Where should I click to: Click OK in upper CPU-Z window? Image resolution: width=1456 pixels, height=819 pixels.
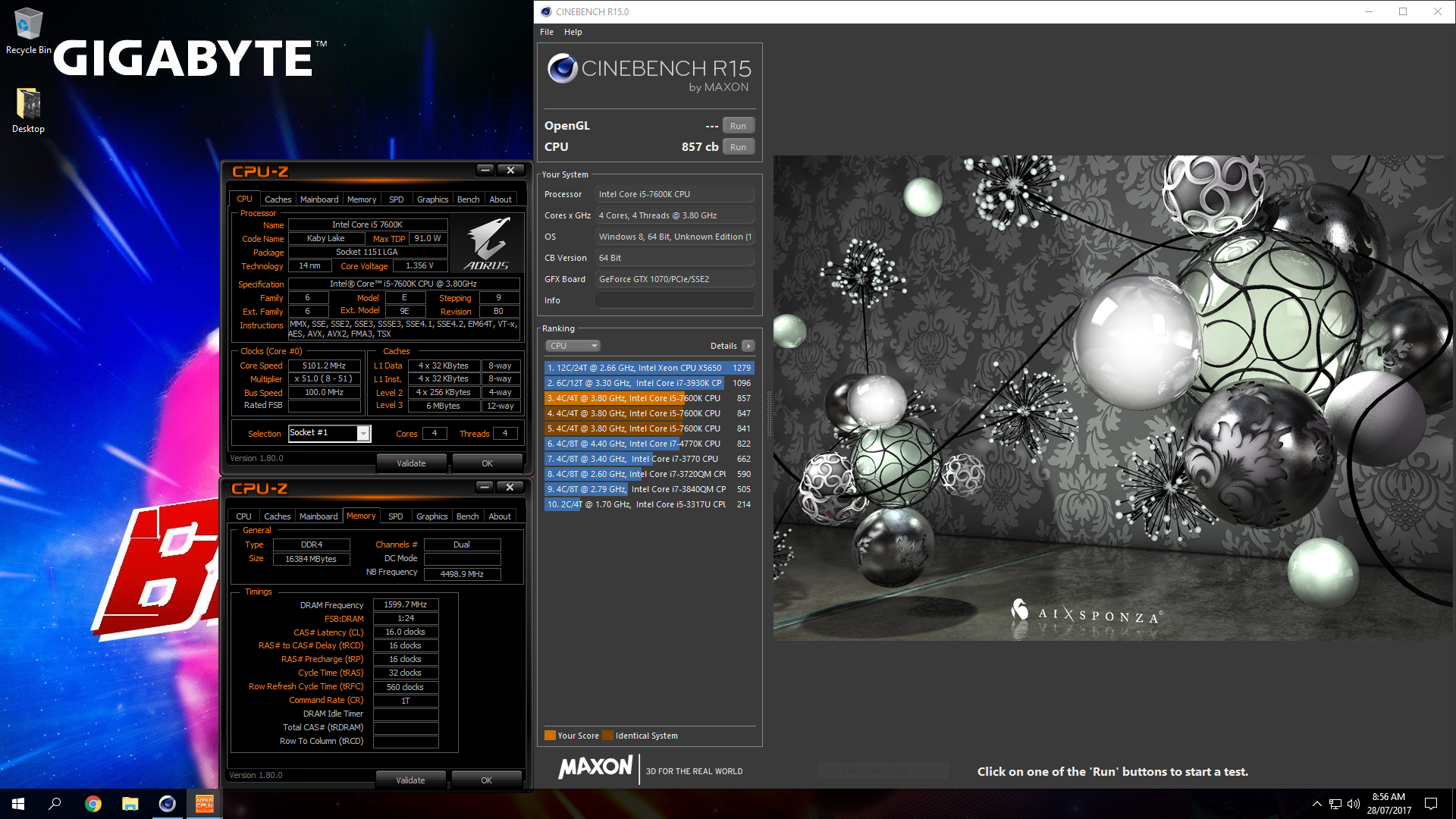point(487,463)
